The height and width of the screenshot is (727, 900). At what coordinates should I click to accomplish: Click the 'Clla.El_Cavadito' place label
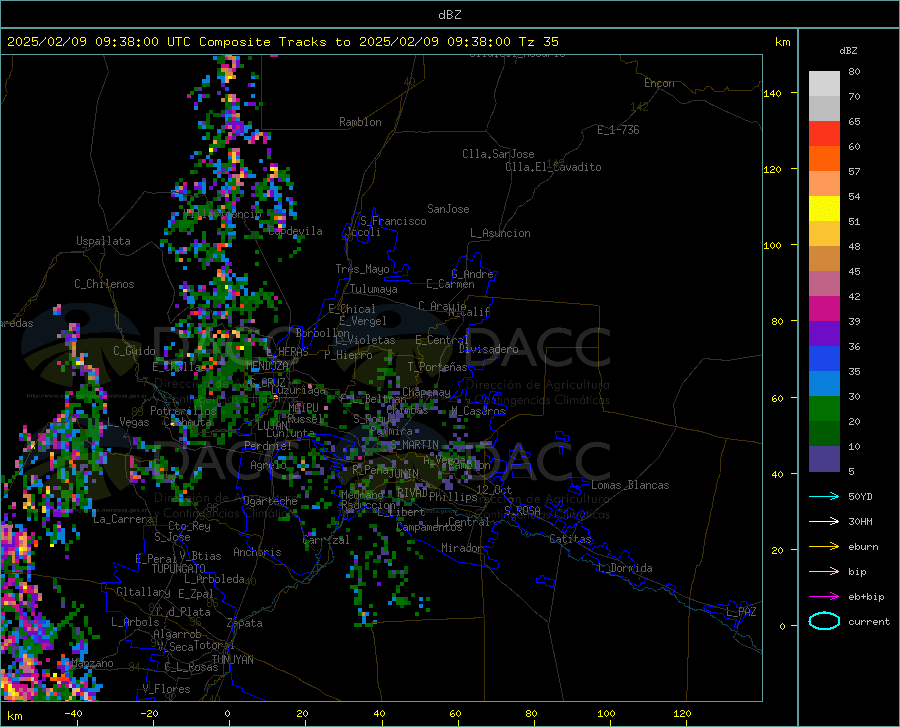553,167
